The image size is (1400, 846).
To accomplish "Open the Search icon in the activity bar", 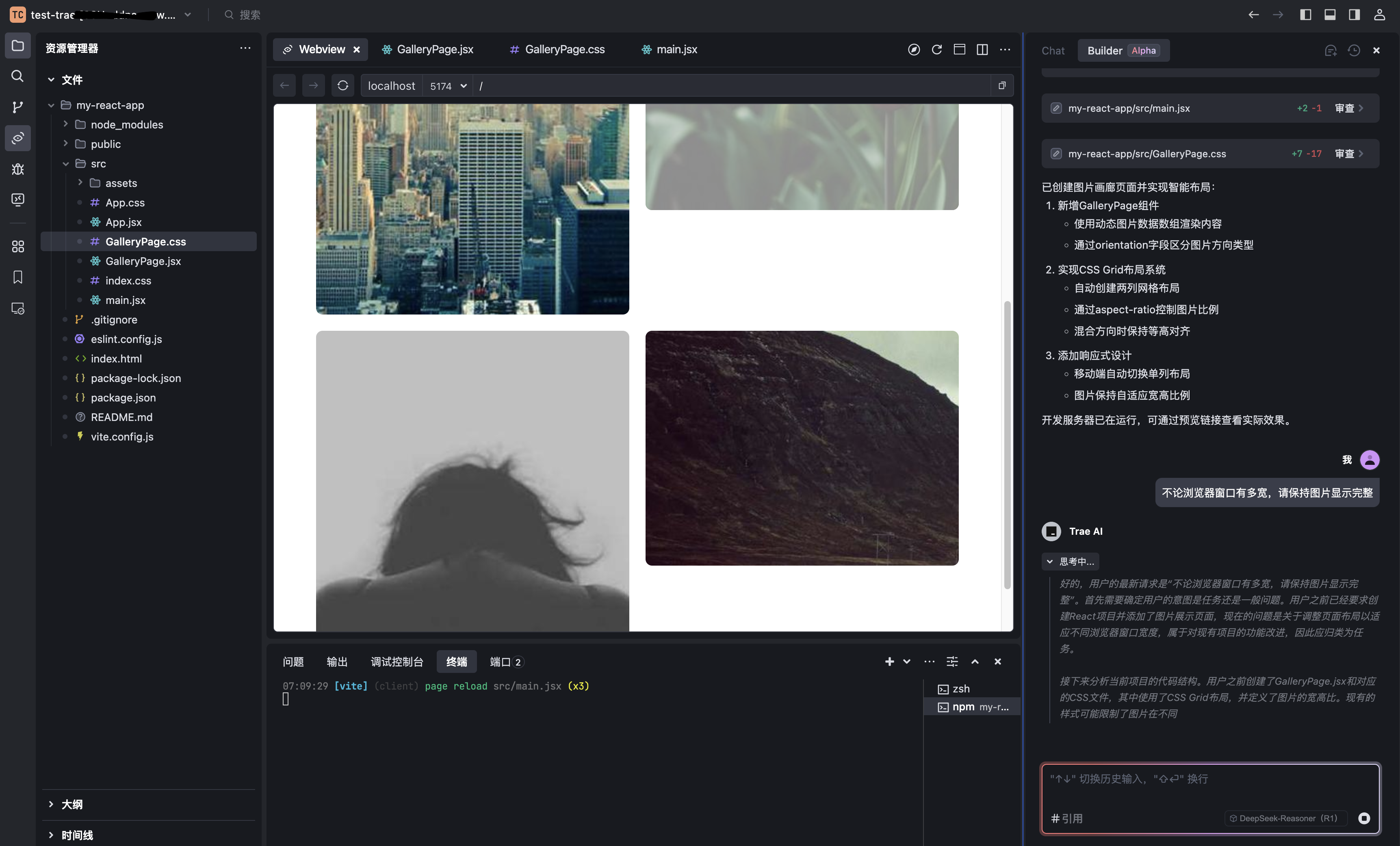I will point(17,76).
